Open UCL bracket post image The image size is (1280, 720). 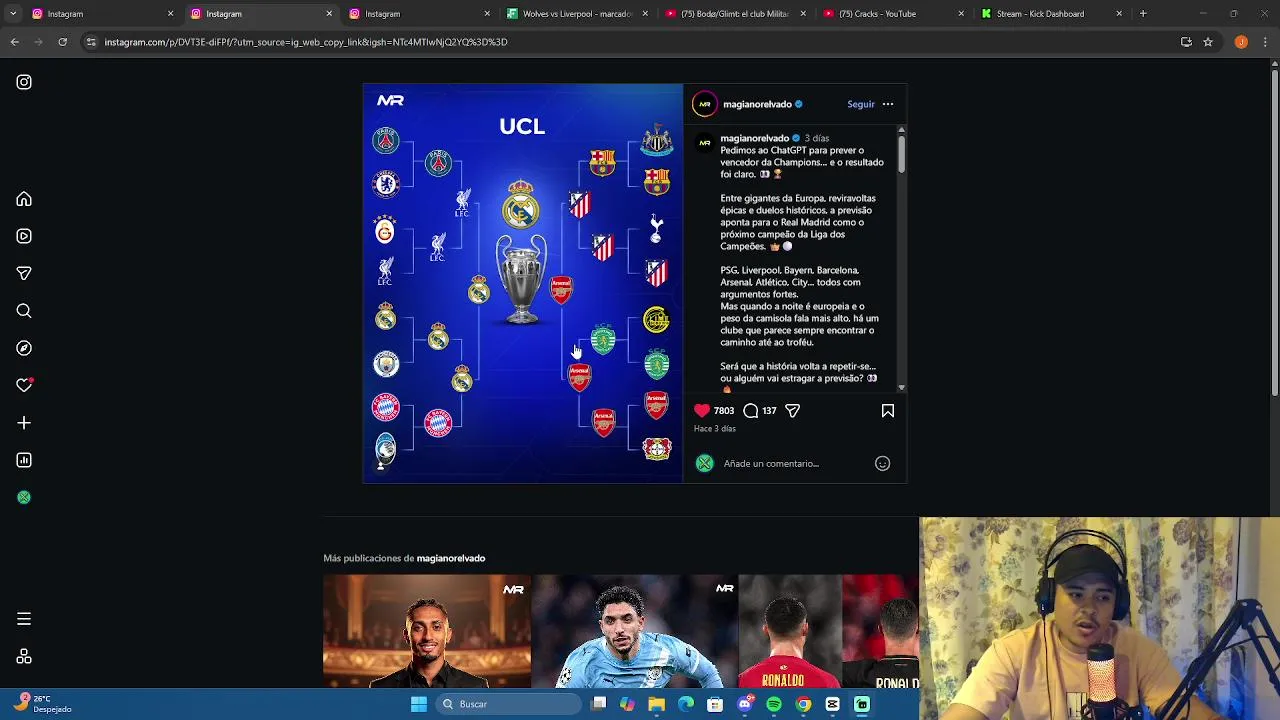pos(522,283)
